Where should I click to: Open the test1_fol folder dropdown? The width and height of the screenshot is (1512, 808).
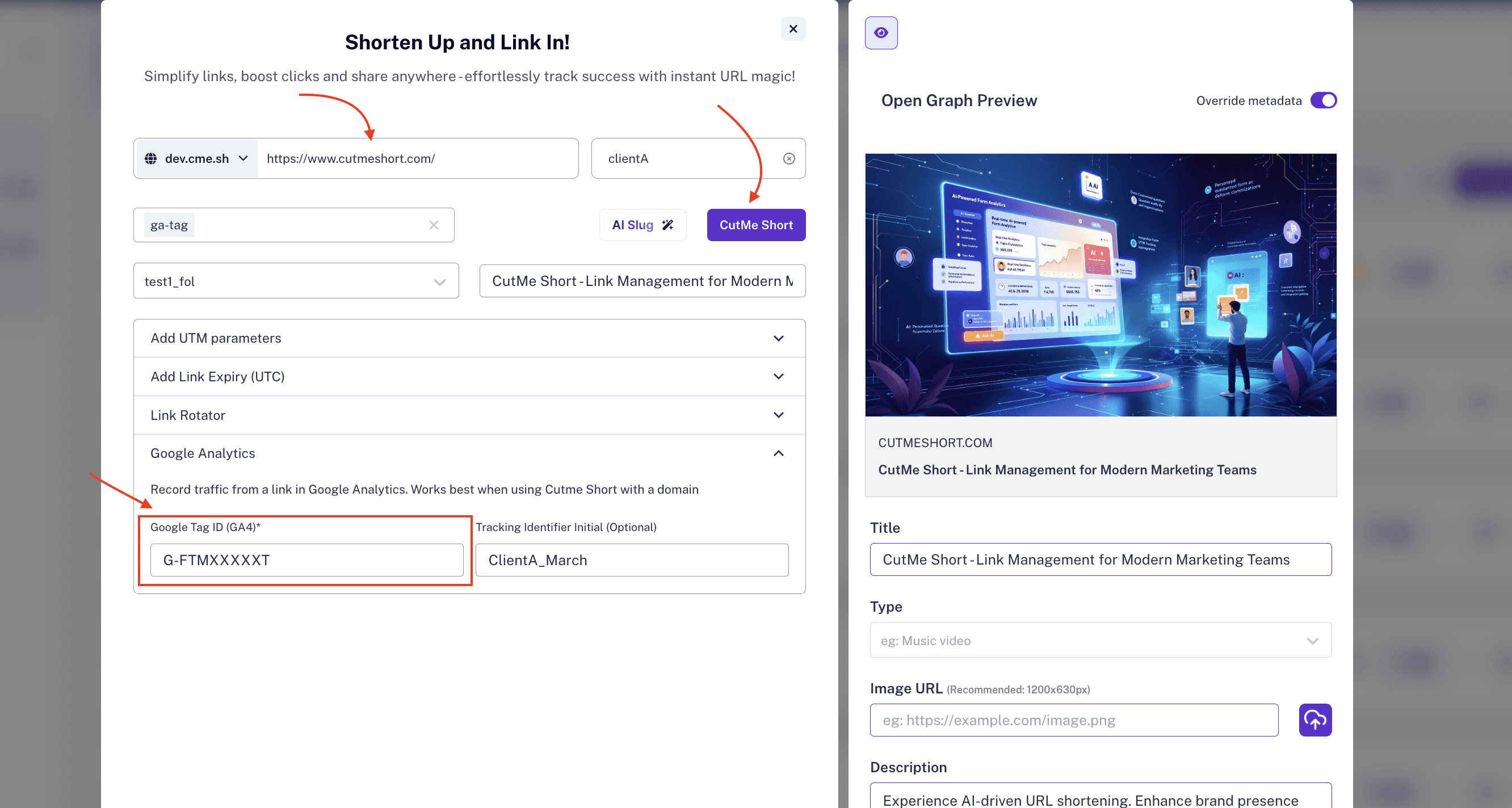pos(295,281)
